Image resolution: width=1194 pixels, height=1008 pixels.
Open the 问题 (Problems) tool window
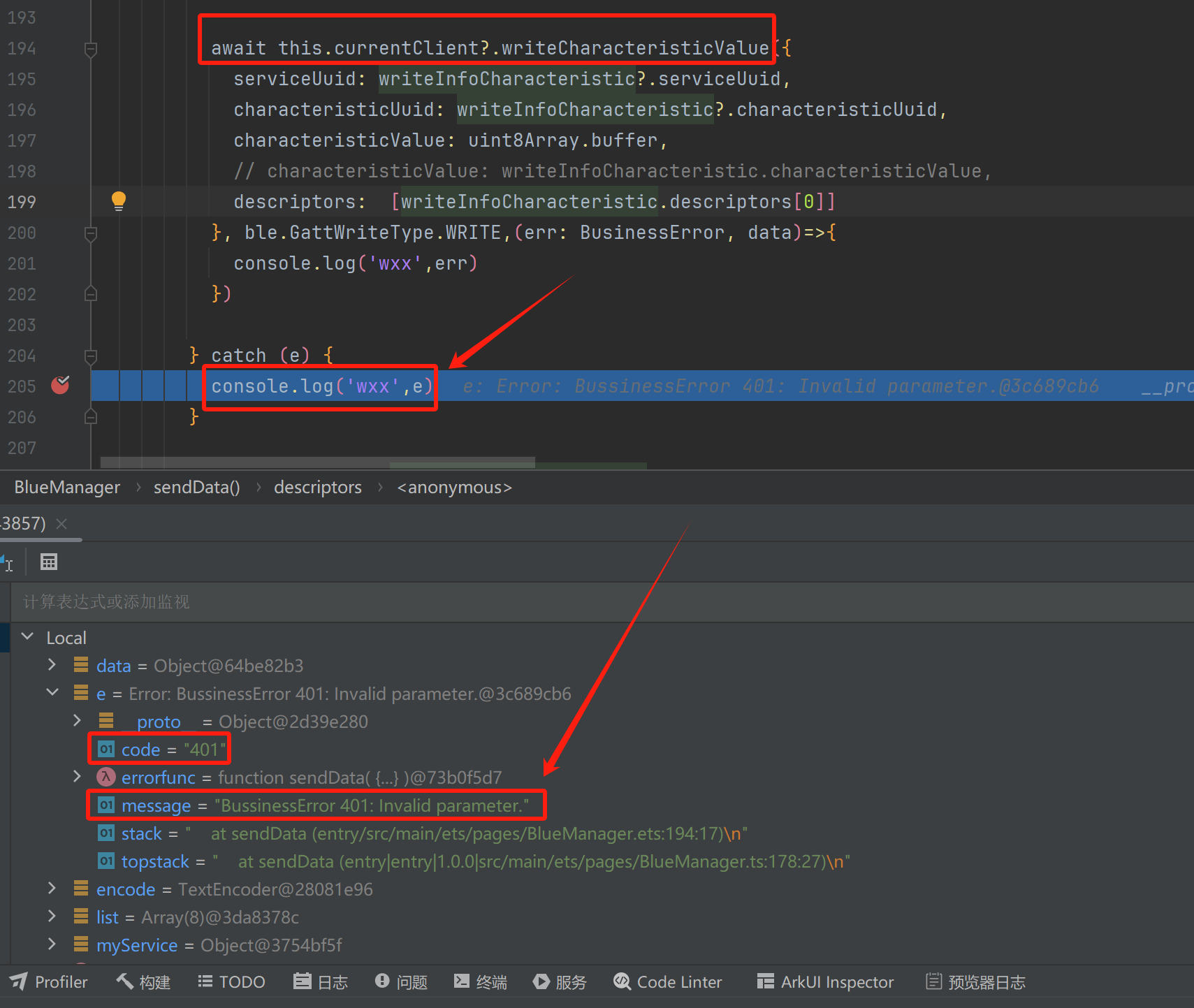pos(401,981)
